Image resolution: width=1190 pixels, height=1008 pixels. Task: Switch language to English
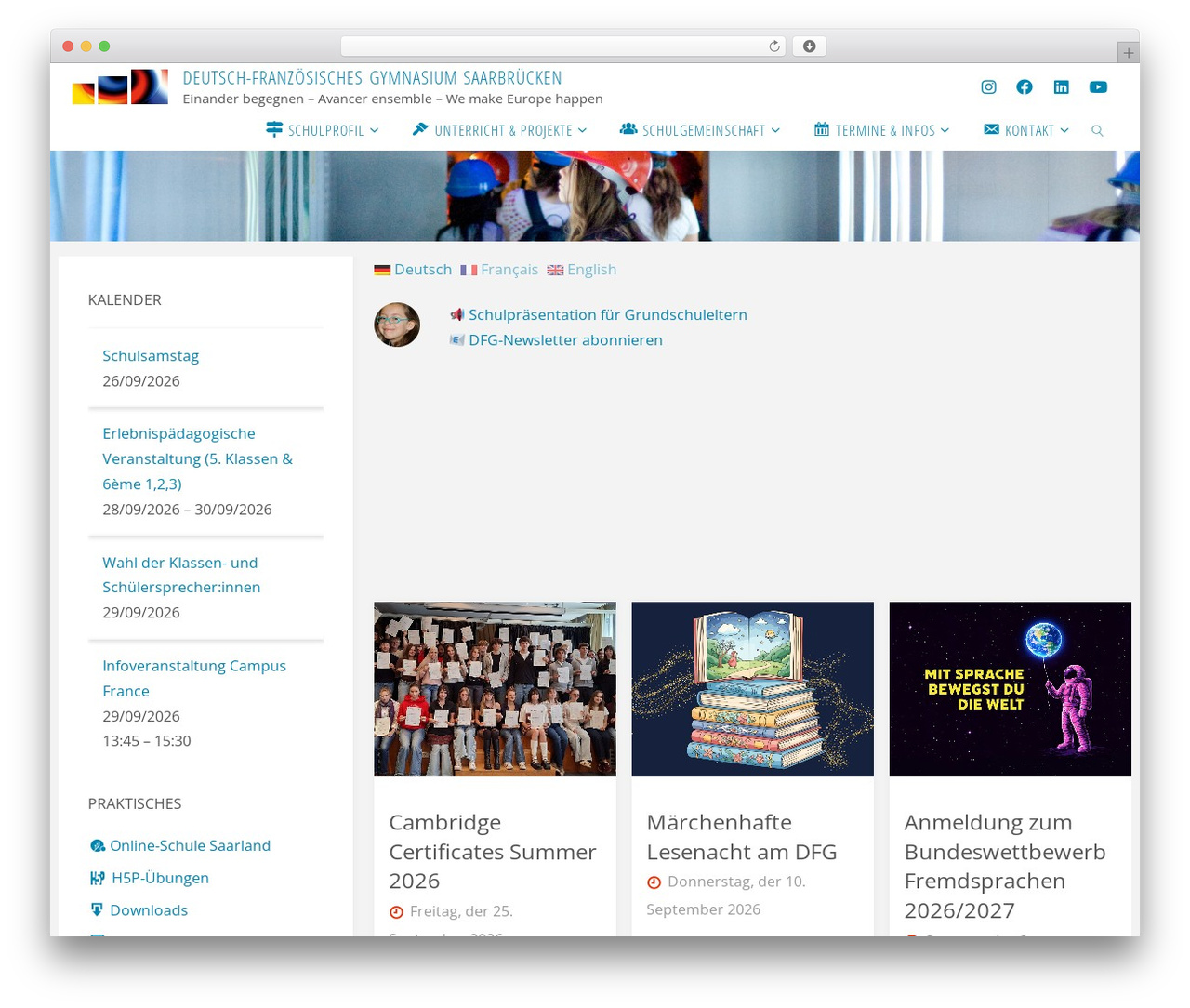(582, 270)
